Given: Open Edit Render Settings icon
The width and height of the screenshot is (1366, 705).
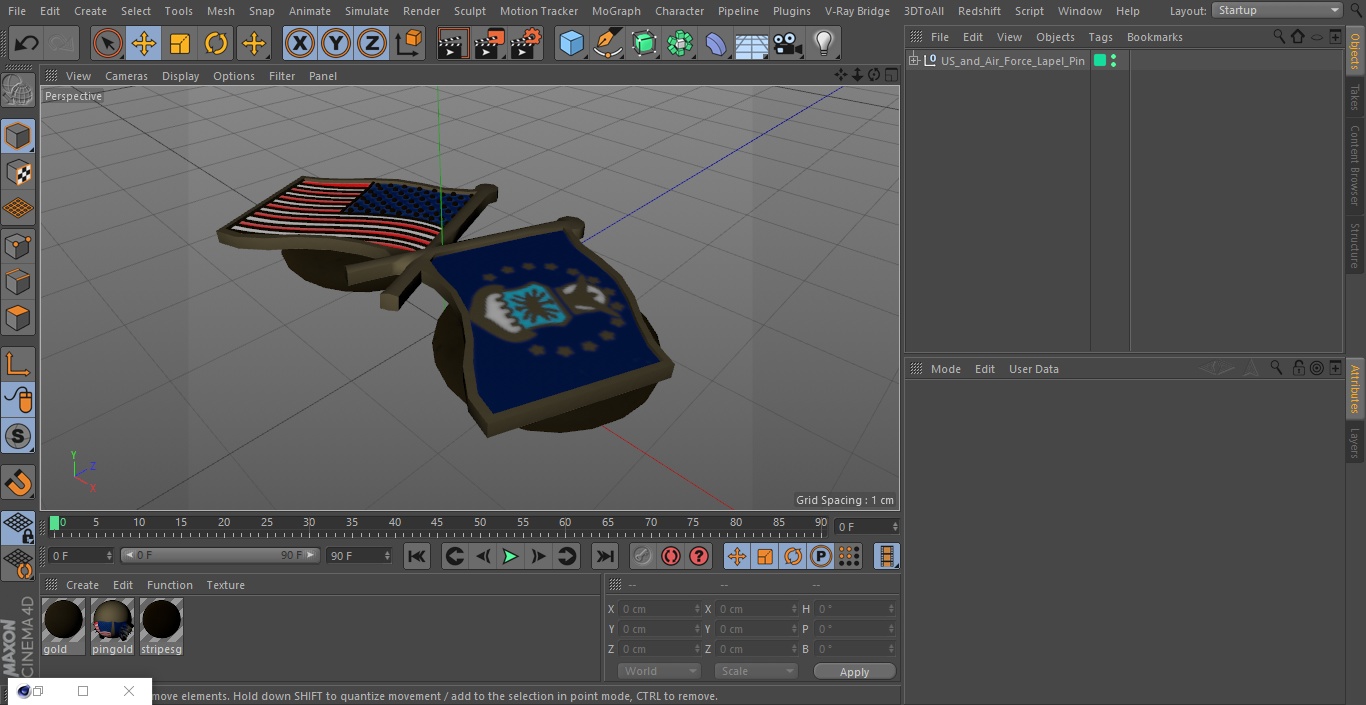Looking at the screenshot, I should (526, 43).
